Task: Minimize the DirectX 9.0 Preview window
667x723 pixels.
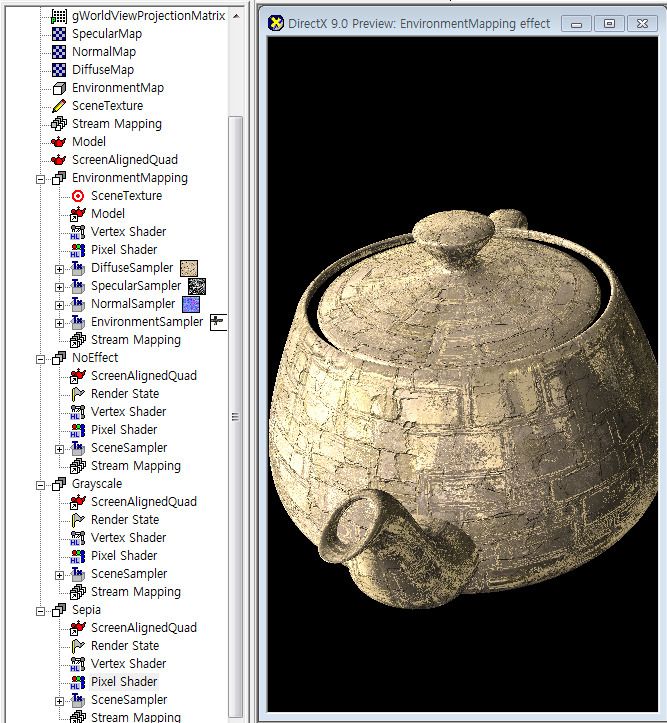Action: tap(576, 24)
